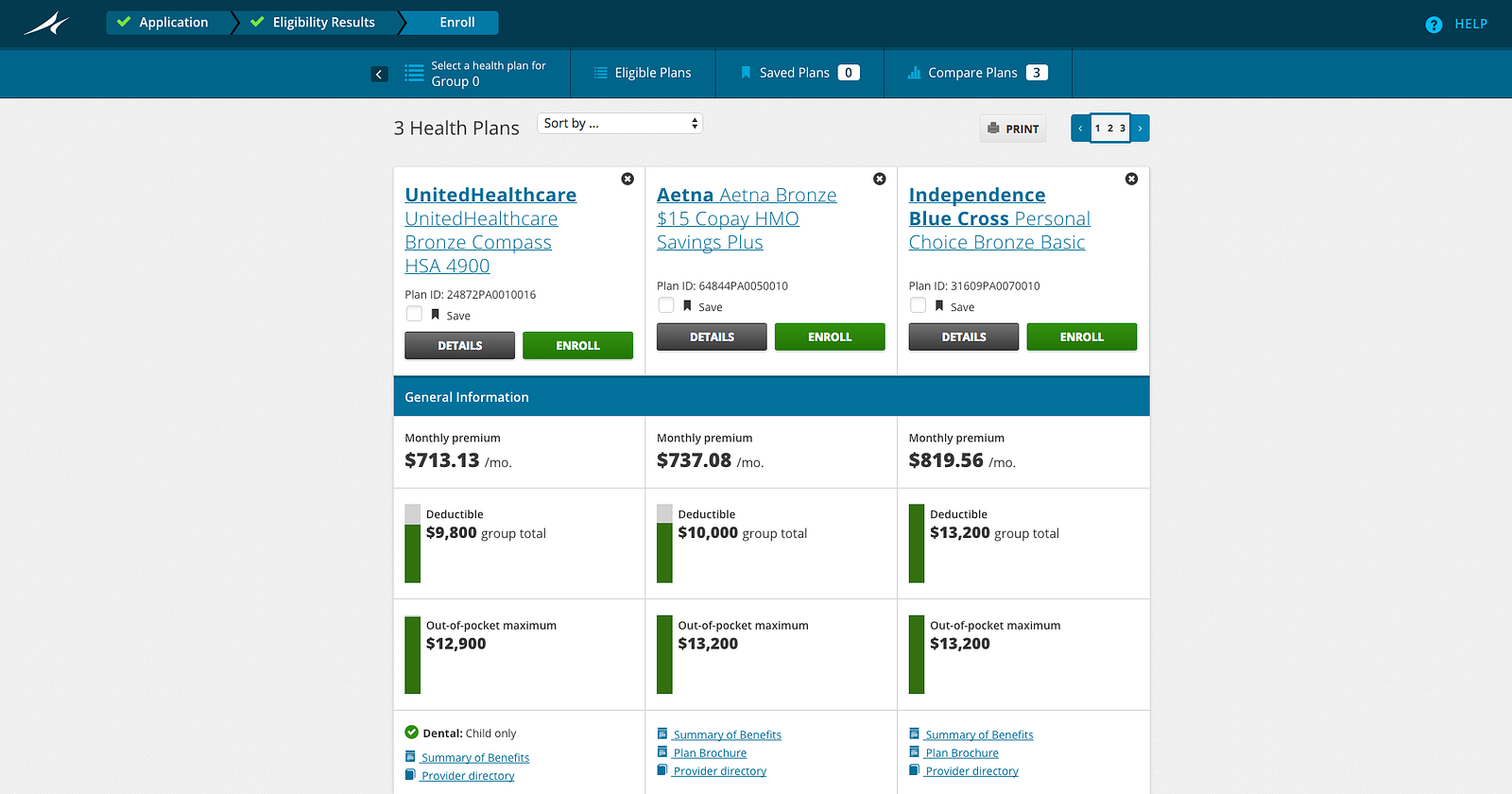Click Aetna Summary of Benefits document icon
The height and width of the screenshot is (794, 1512).
click(x=662, y=734)
